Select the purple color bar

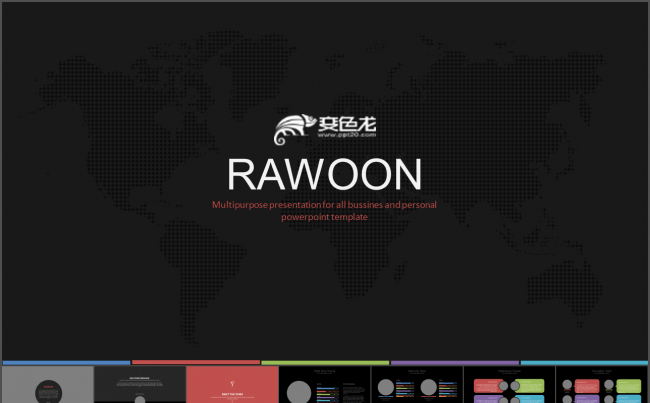(x=455, y=362)
